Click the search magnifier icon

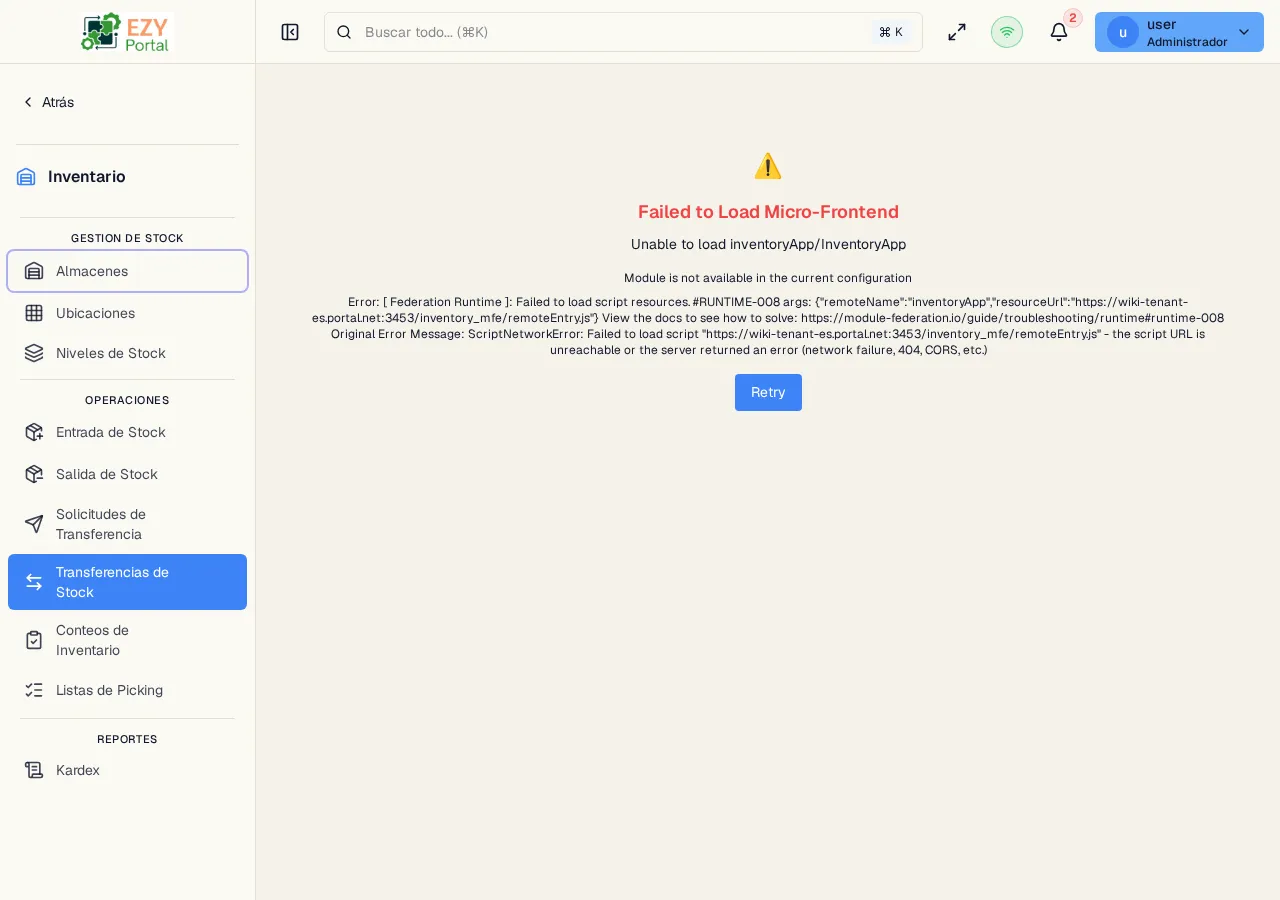(344, 32)
